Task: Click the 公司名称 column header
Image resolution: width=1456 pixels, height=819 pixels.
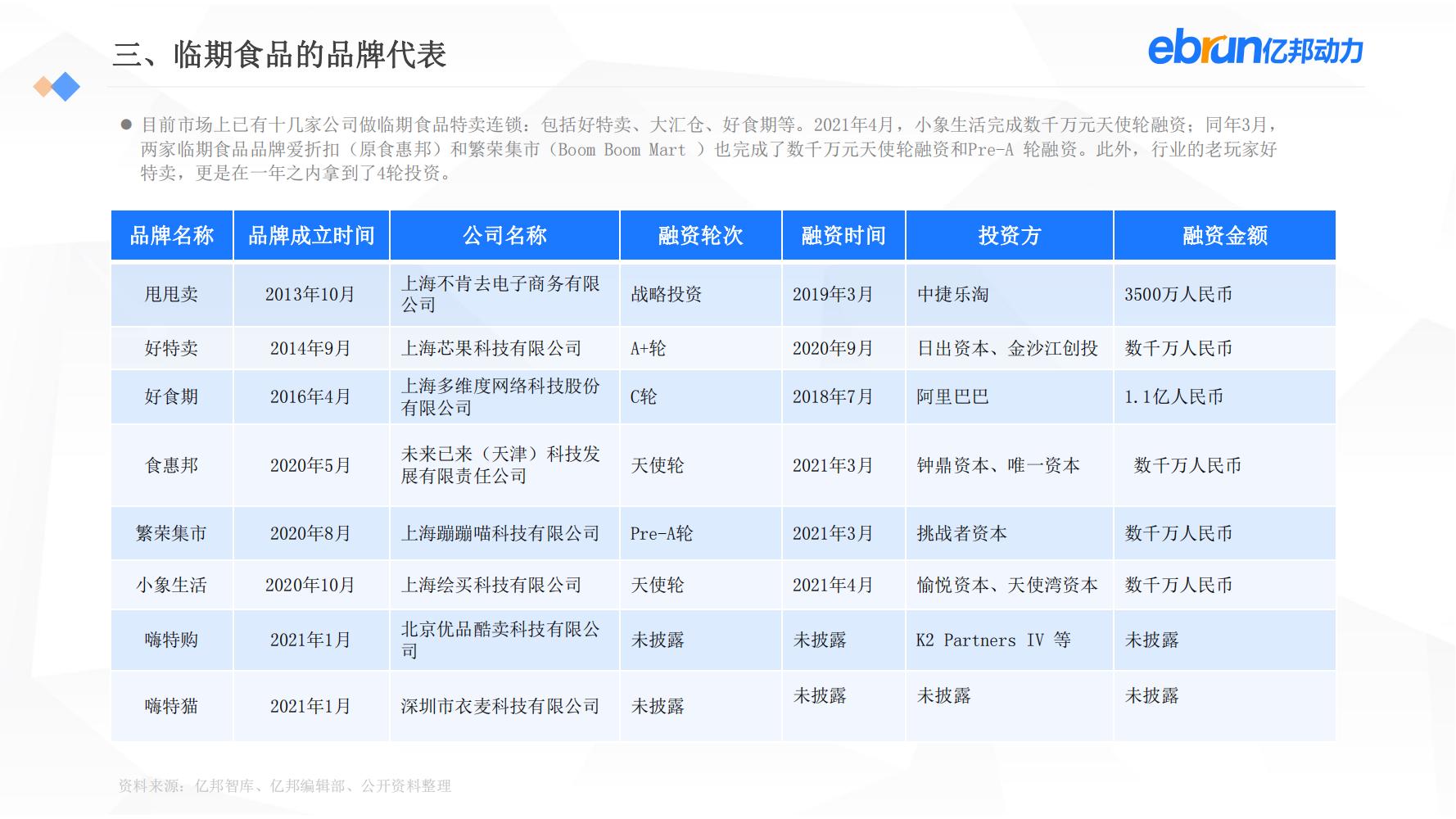Action: tap(504, 235)
